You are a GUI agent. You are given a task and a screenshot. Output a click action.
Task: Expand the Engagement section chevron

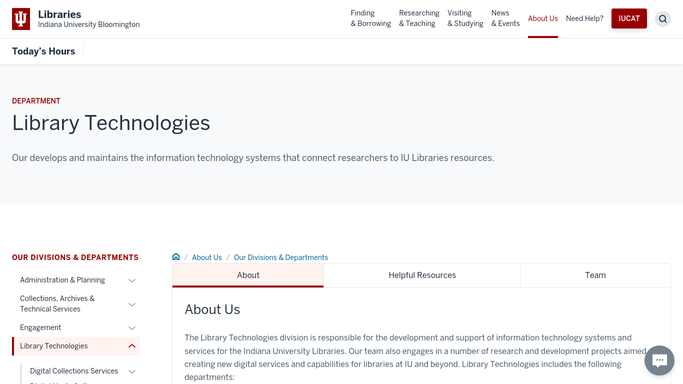pos(132,328)
